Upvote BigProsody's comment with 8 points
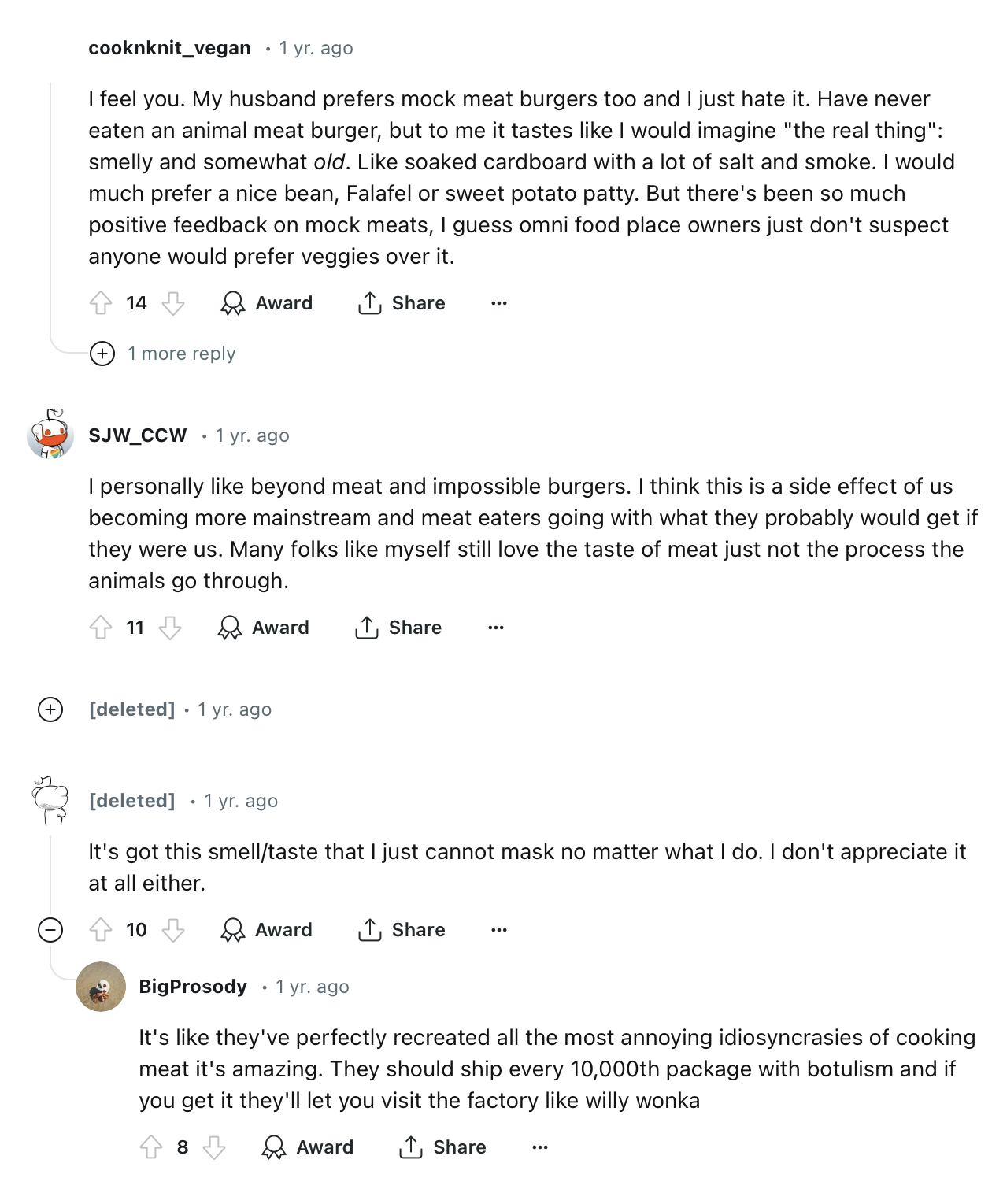Screen dimensions: 992x1204 pos(151,1147)
